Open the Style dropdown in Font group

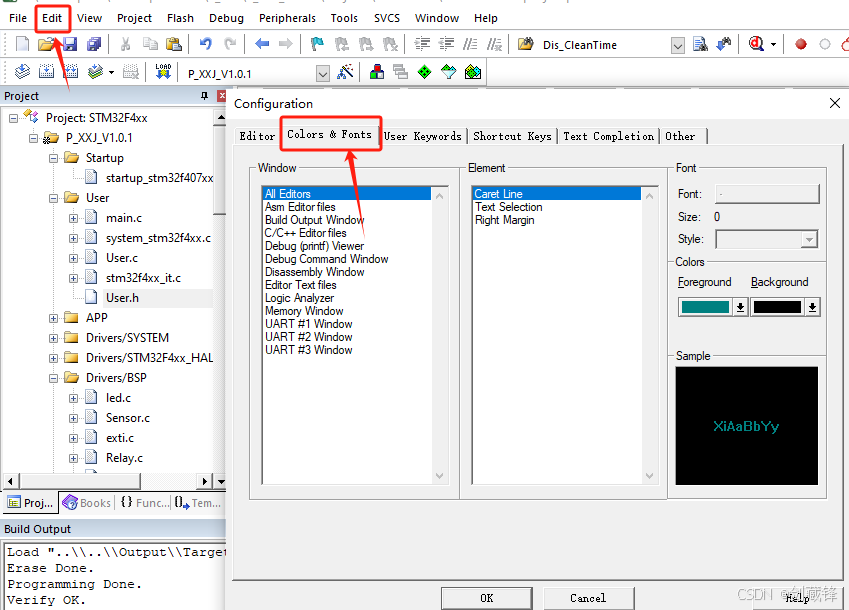pos(809,239)
